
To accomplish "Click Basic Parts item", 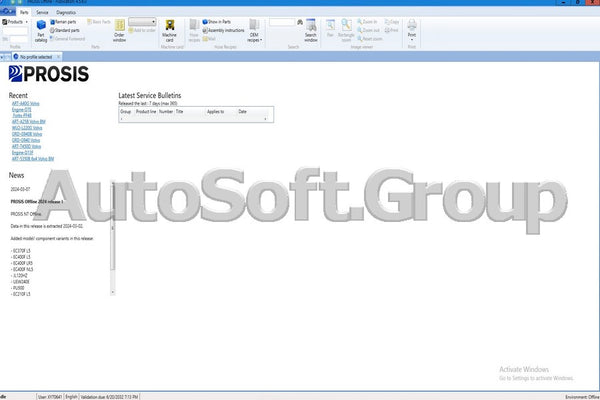I will pyautogui.click(x=99, y=22).
